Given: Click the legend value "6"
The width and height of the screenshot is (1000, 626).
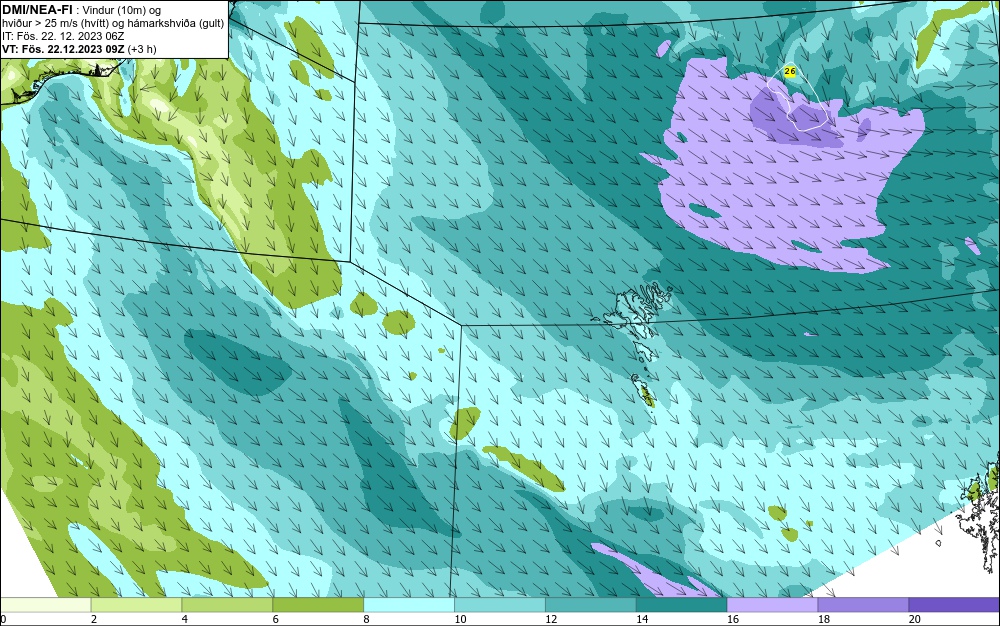Looking at the screenshot, I should (x=276, y=619).
